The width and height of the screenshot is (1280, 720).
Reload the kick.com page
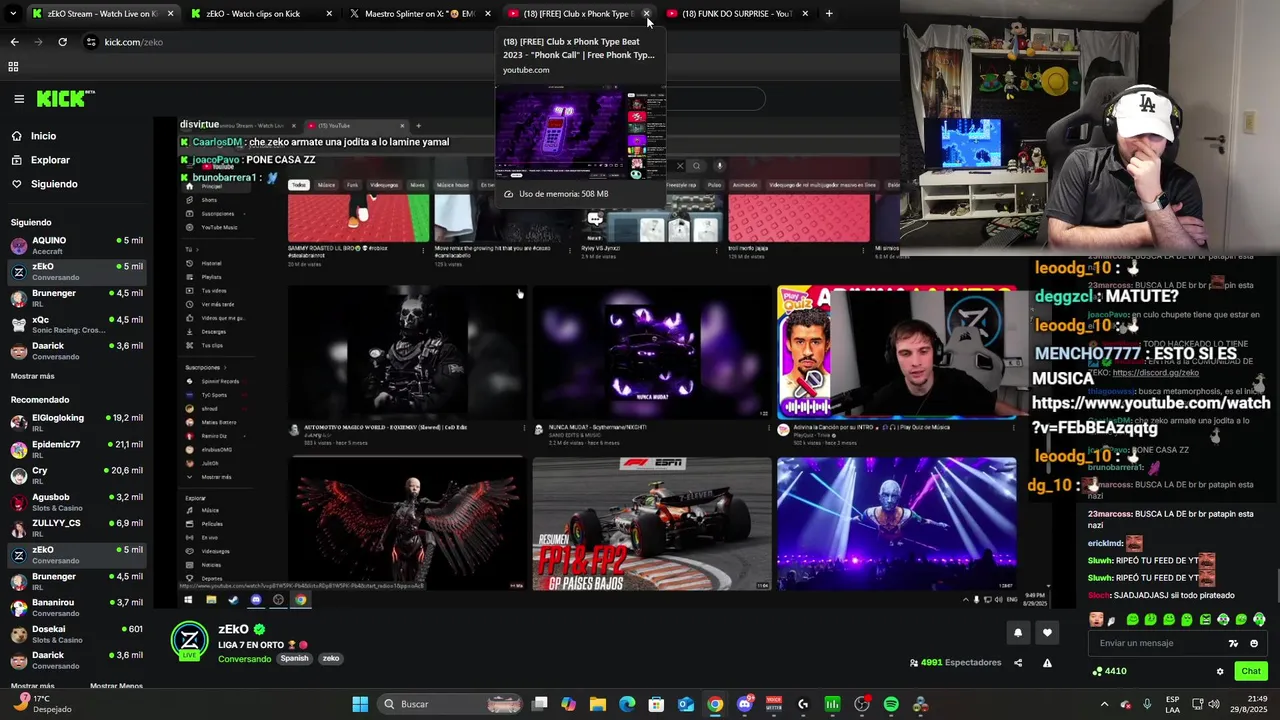point(62,42)
